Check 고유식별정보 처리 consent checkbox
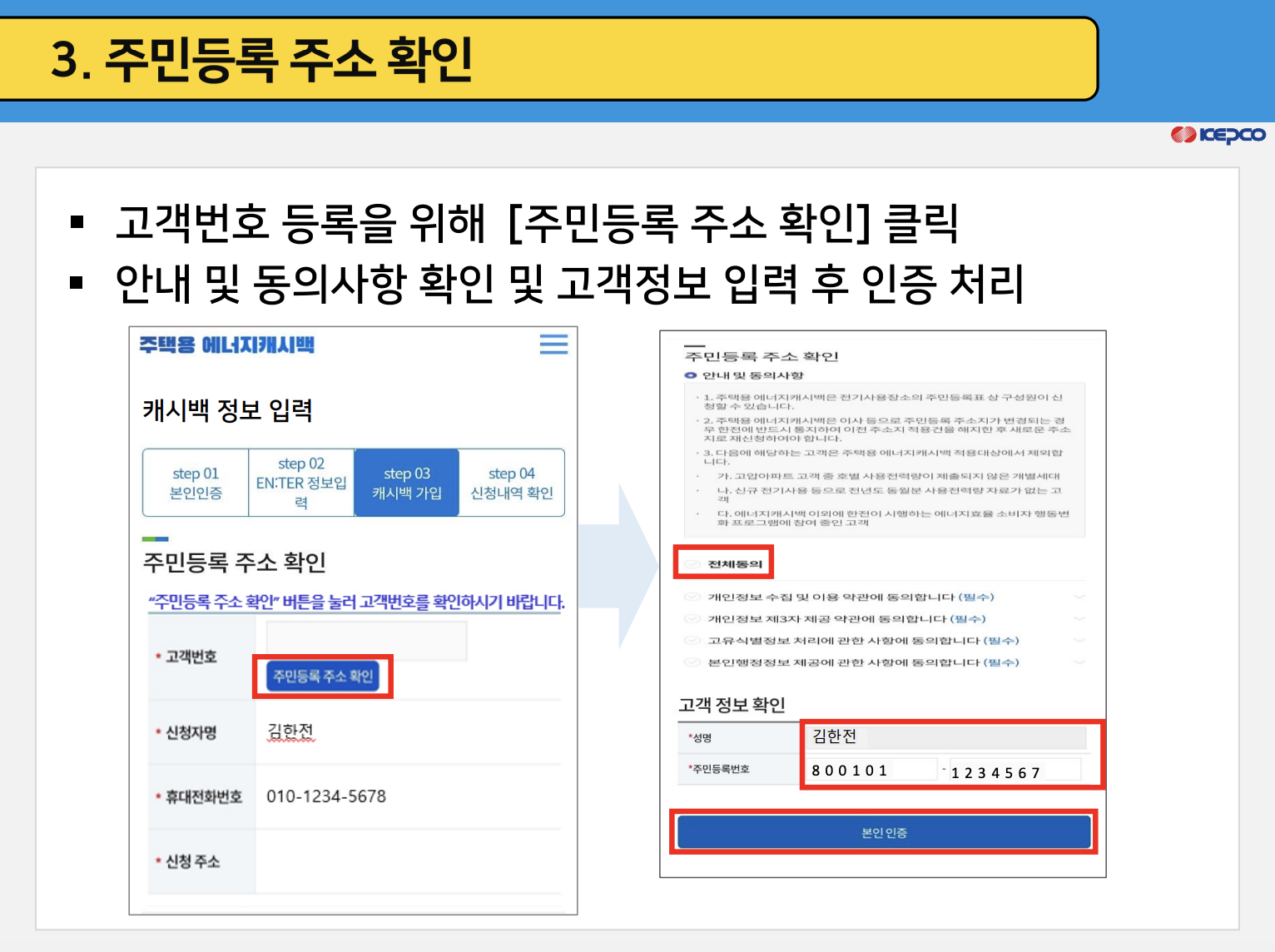 tap(692, 640)
